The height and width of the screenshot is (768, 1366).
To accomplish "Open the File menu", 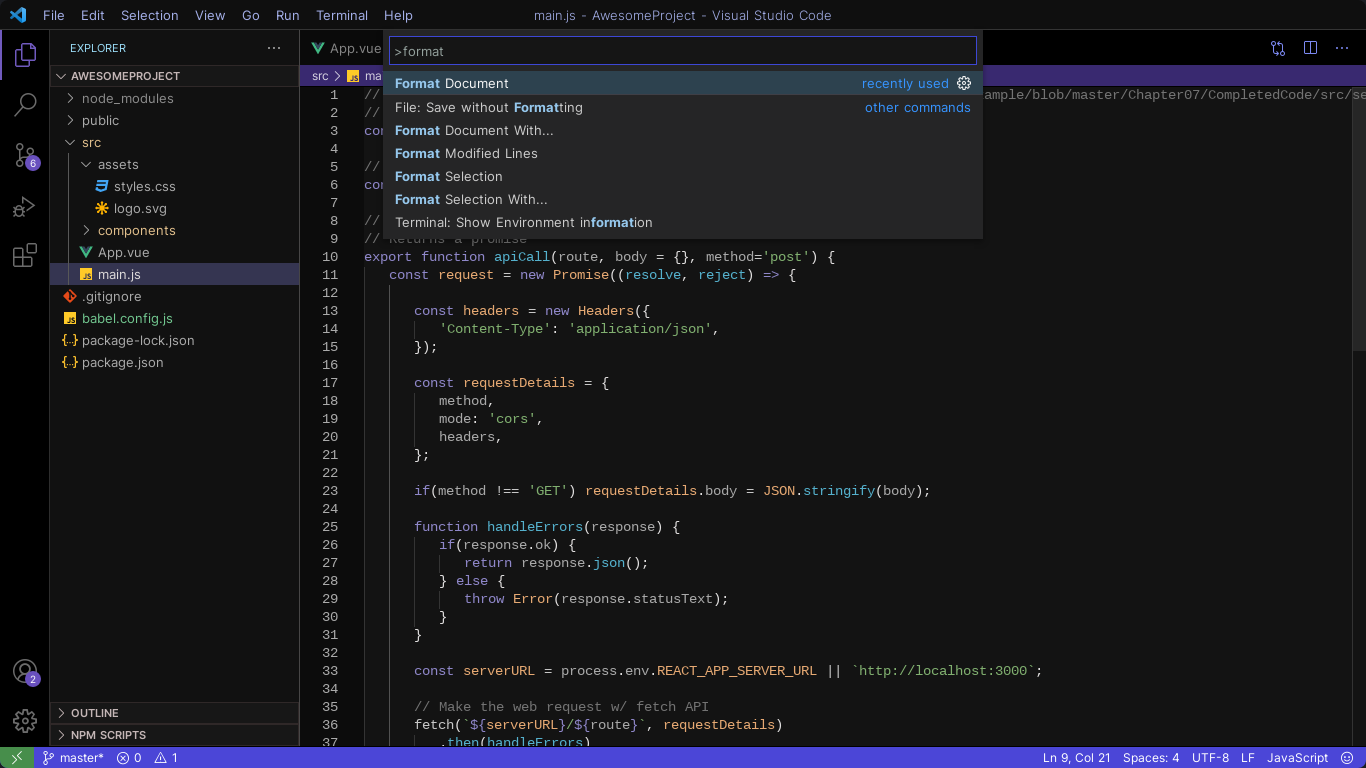I will coord(54,15).
